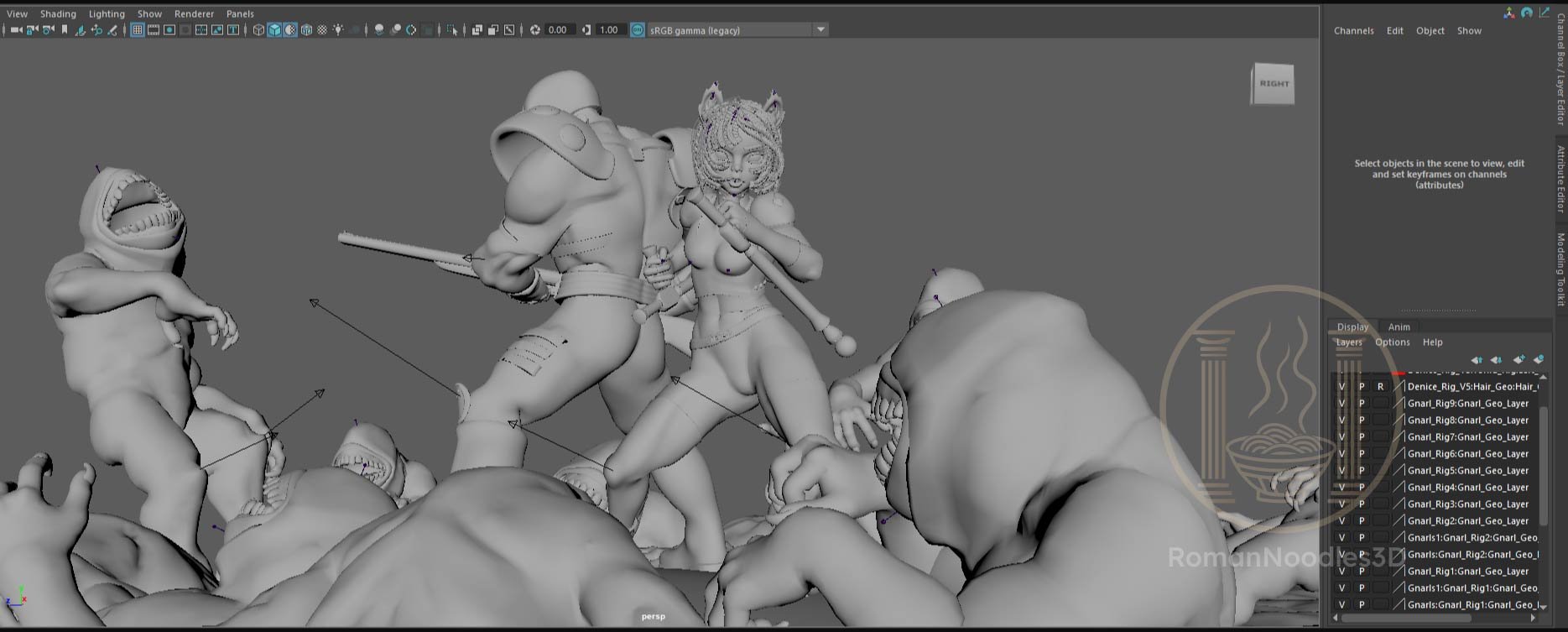Open the View menu

coord(17,13)
